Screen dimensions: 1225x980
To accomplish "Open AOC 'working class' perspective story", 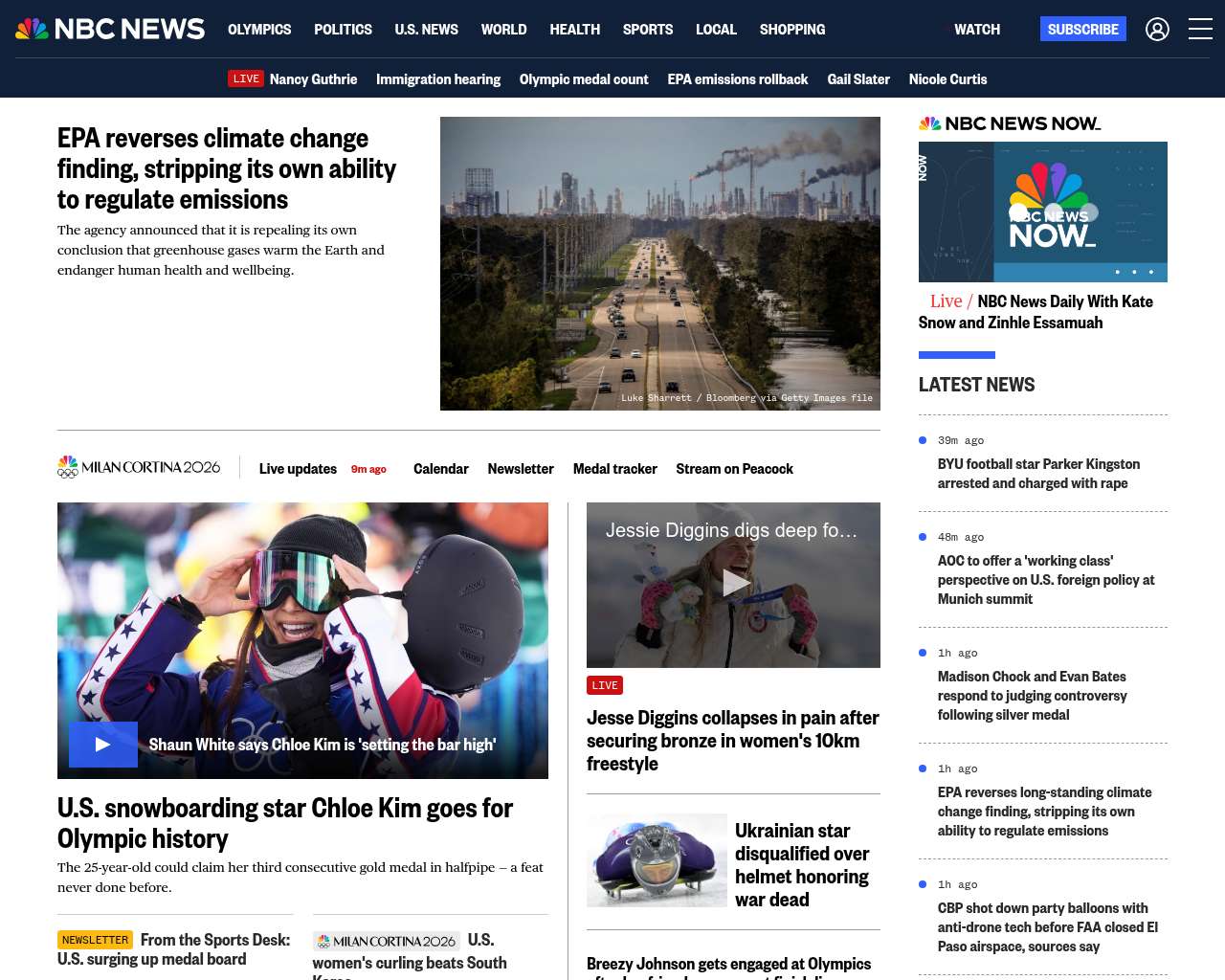I will [x=1046, y=580].
